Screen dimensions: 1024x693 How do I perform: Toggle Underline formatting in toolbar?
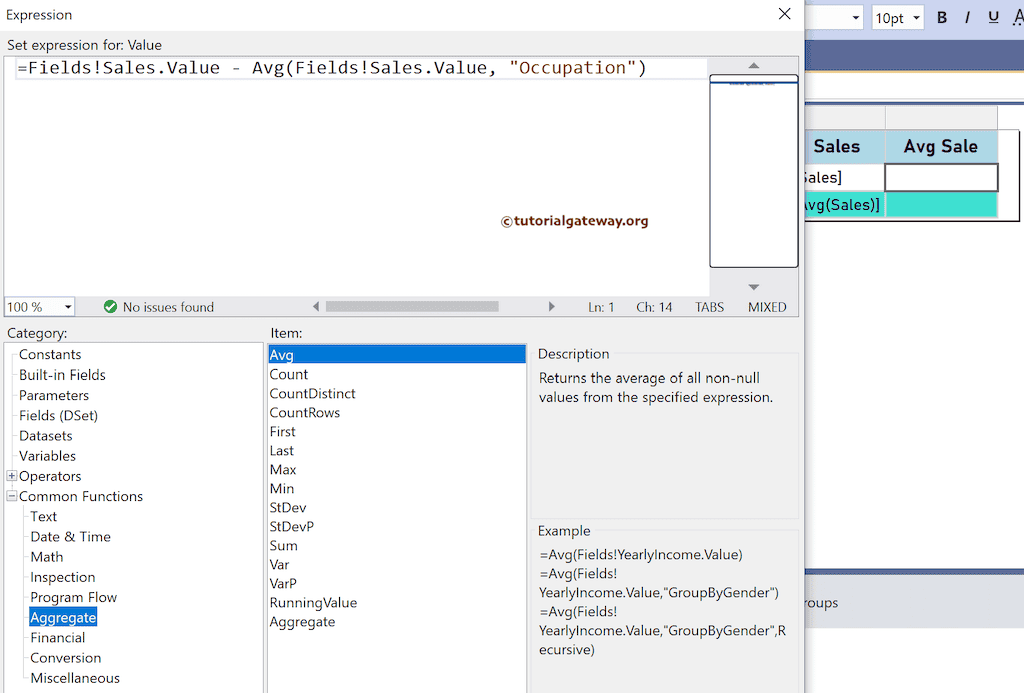point(993,18)
